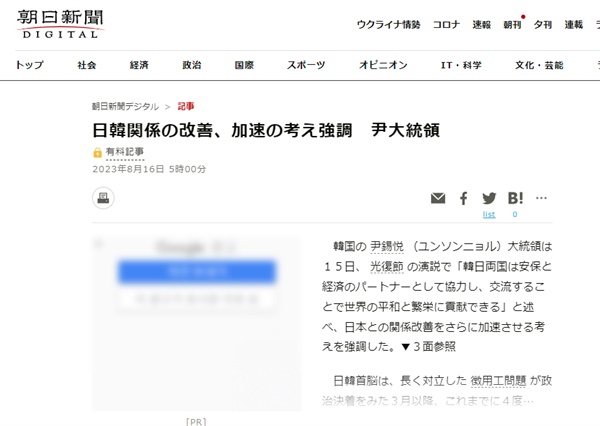Open 光復節 keyword link in article
The width and height of the screenshot is (600, 426).
coord(386,266)
